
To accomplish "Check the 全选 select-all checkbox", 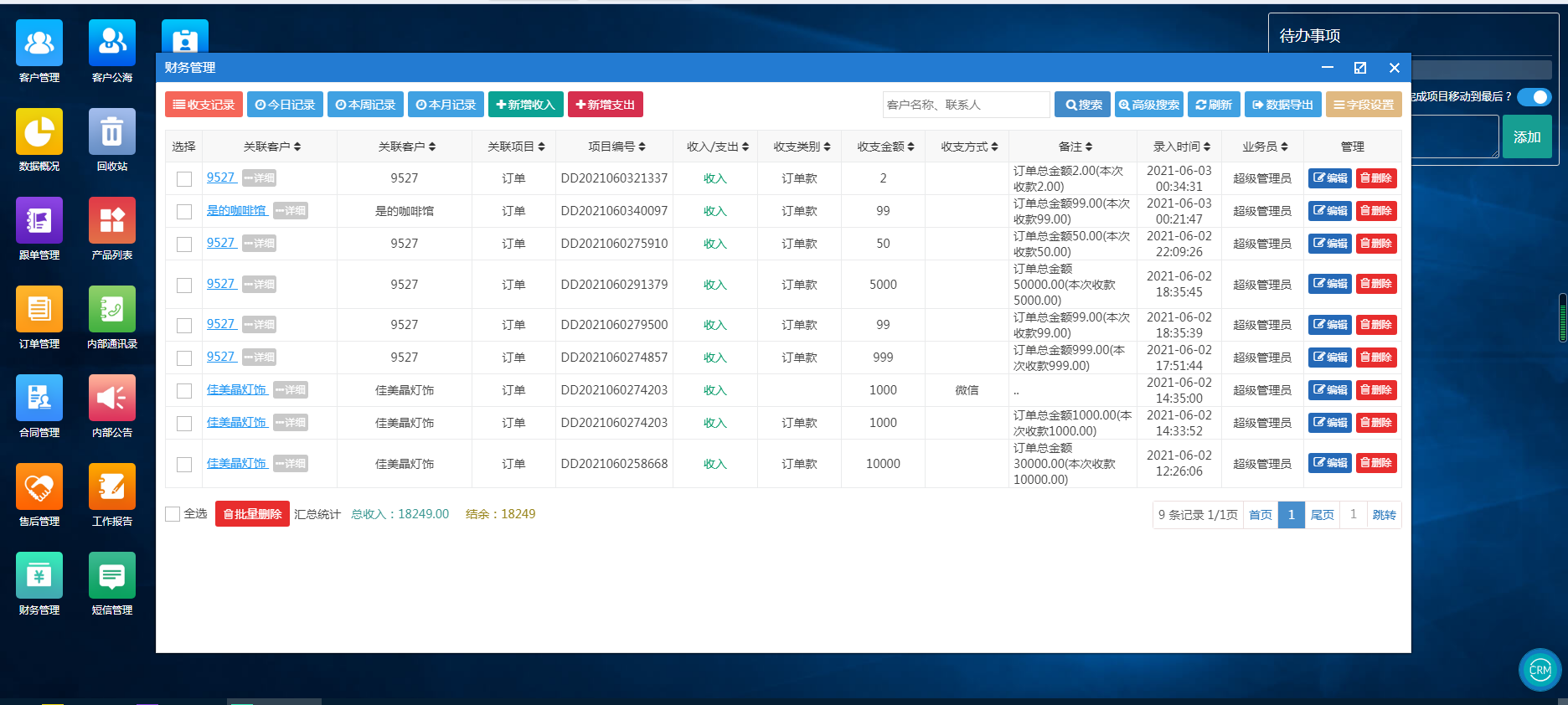I will [173, 514].
